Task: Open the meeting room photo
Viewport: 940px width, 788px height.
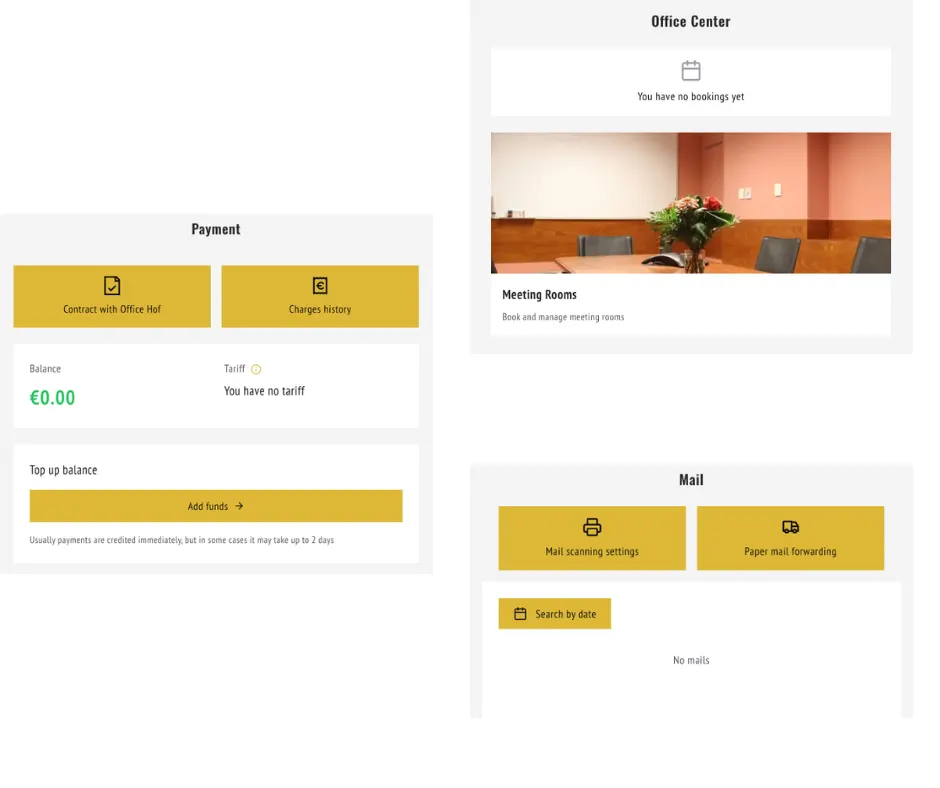Action: (x=691, y=203)
